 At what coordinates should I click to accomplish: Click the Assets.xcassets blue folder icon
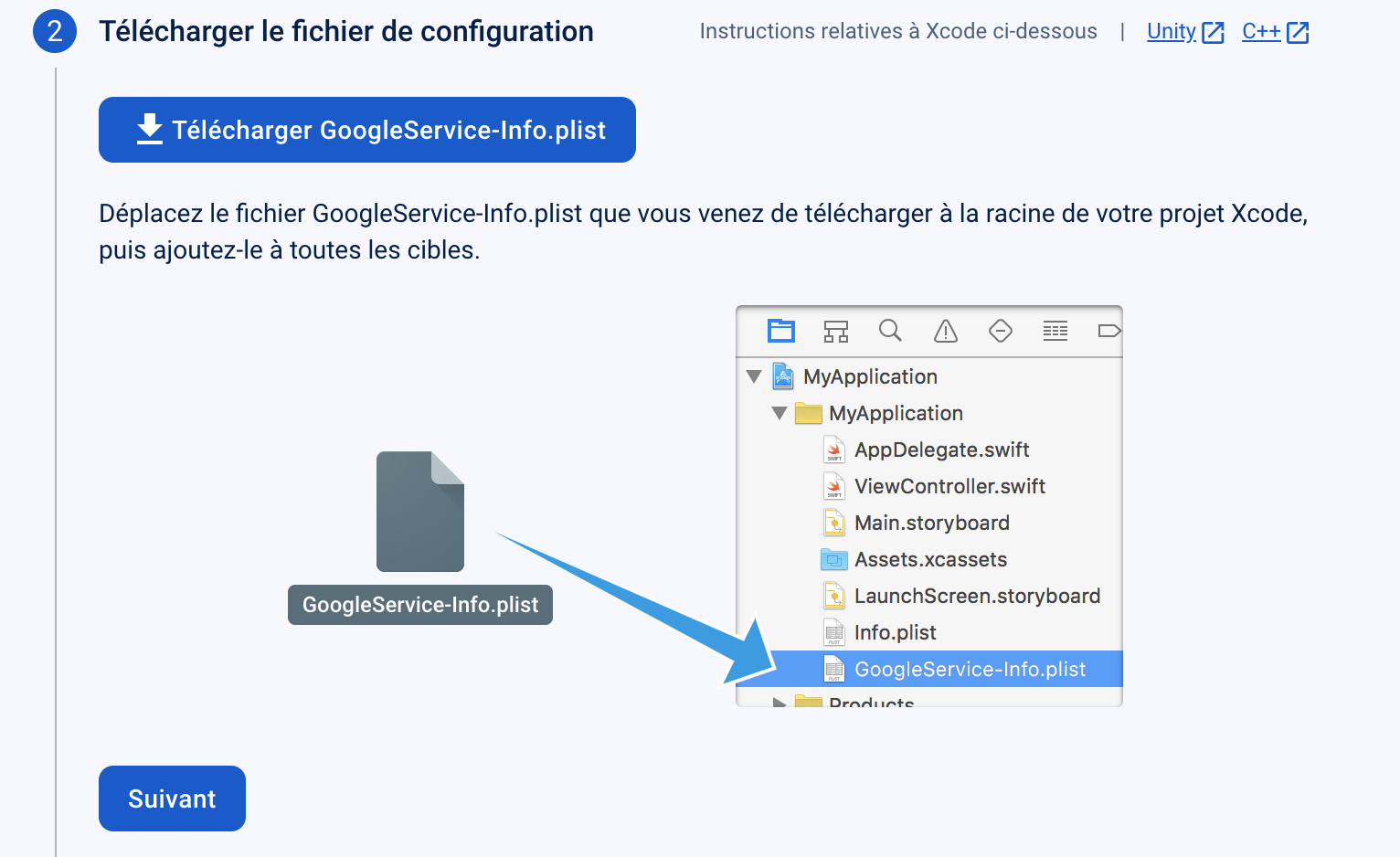(834, 559)
